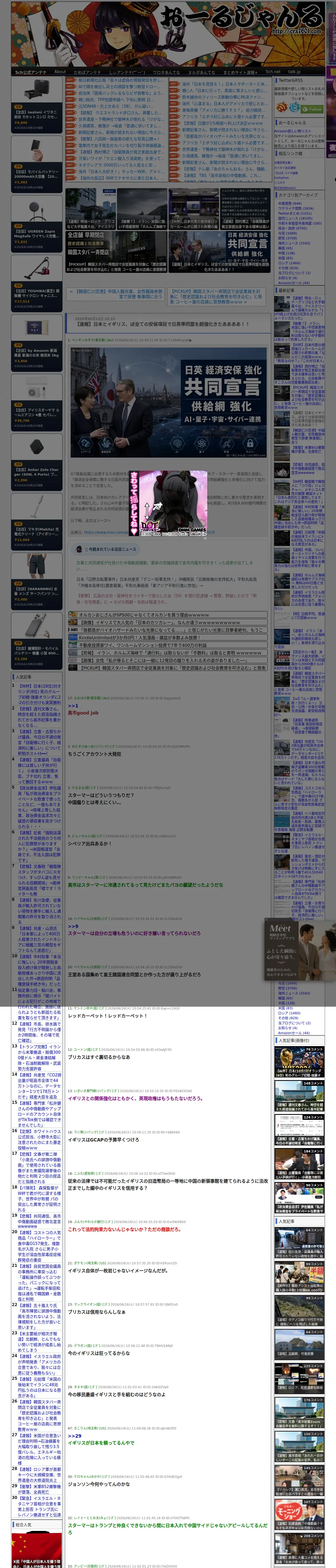The width and height of the screenshot is (336, 1568).
Task: Select だめぽアンテナ in the nav bar
Action: 87,72
